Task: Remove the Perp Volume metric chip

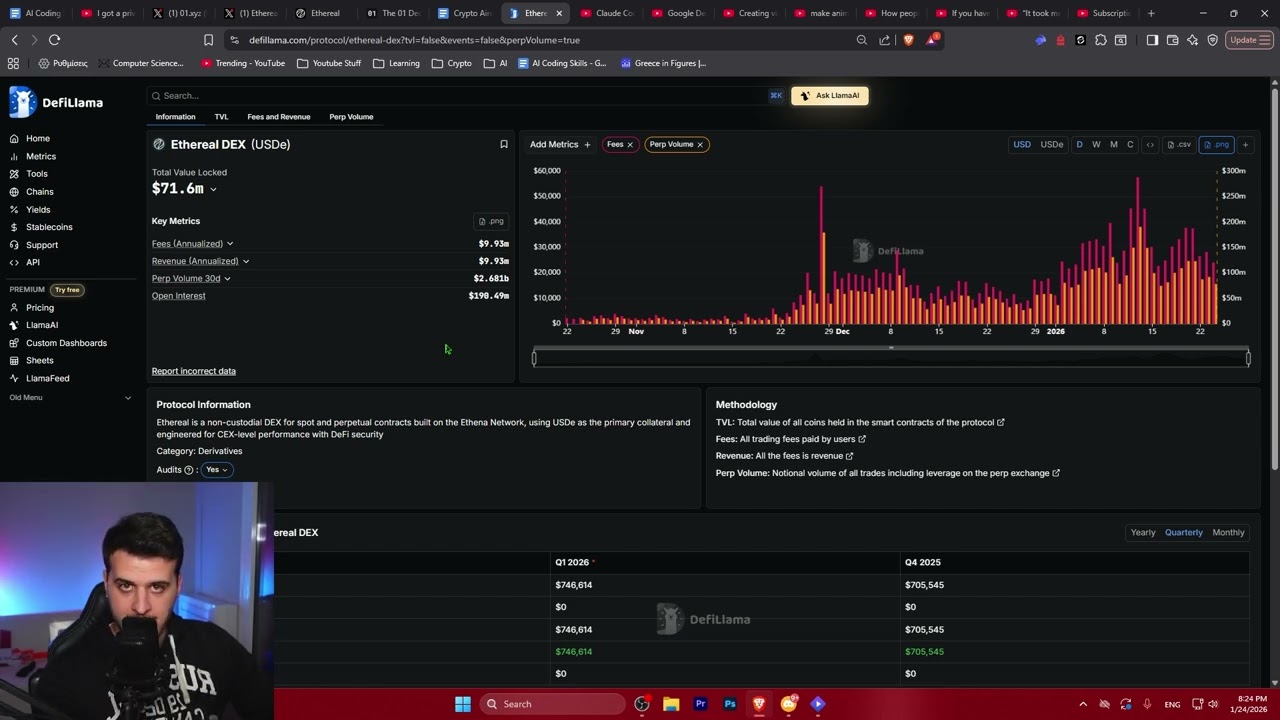Action: (700, 144)
